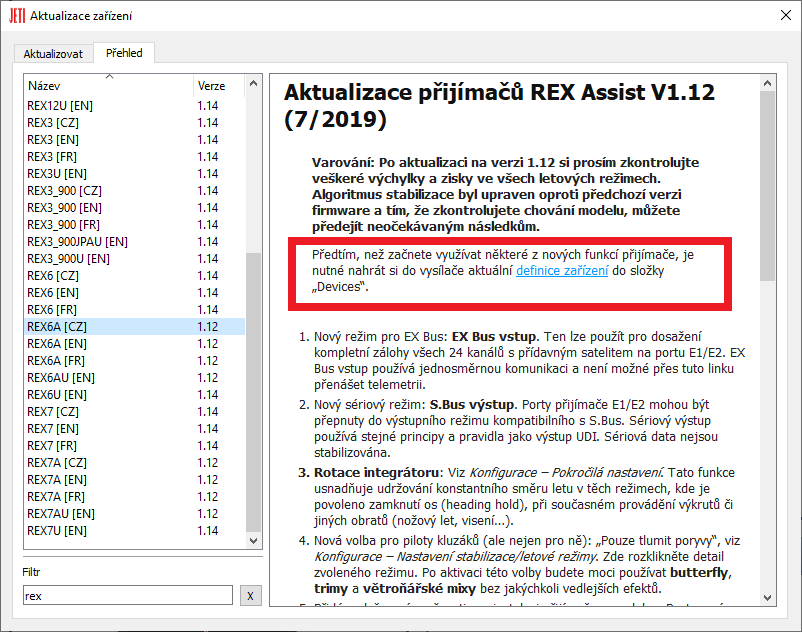Select the REX3 [EN] device row

coord(135,140)
